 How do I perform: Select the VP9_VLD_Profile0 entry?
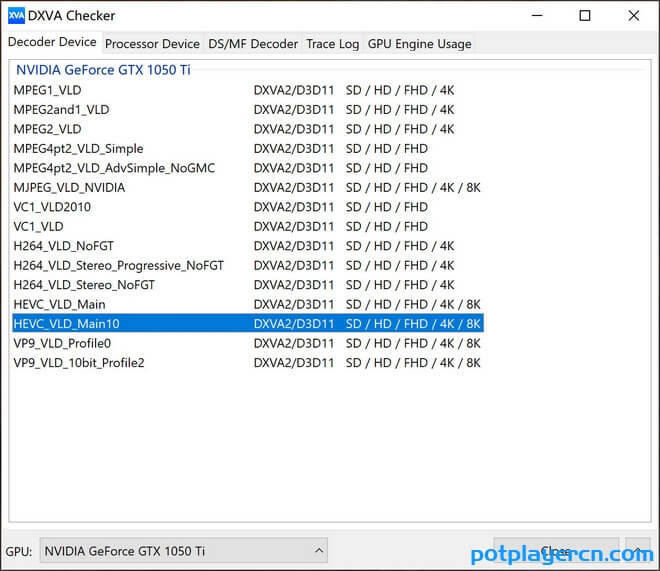click(x=248, y=343)
